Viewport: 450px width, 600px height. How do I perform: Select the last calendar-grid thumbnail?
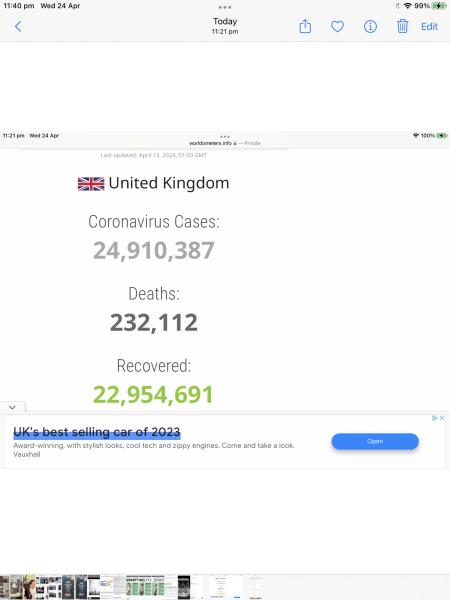256,587
